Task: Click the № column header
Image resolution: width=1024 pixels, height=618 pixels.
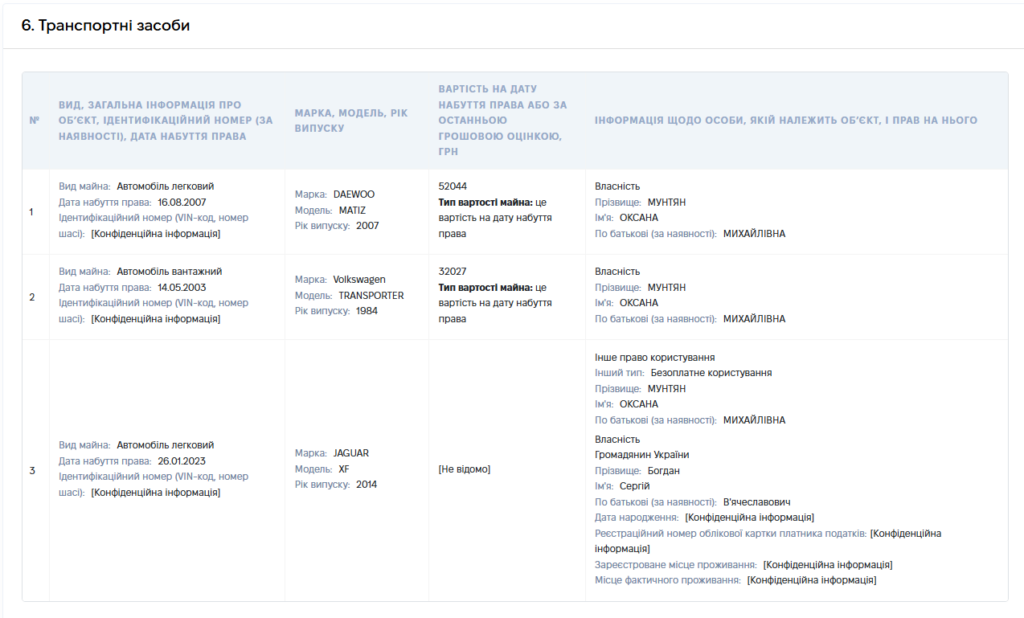Action: point(35,120)
